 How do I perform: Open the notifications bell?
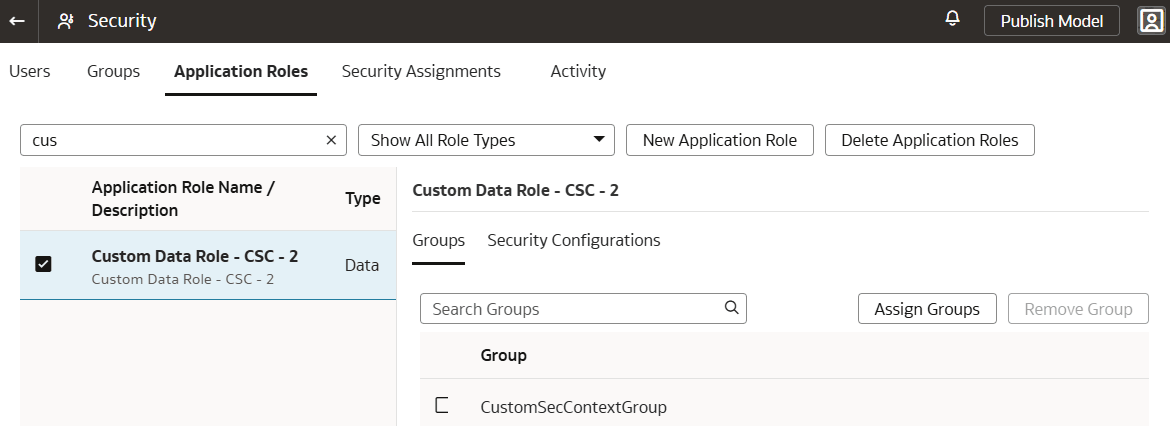pos(952,20)
